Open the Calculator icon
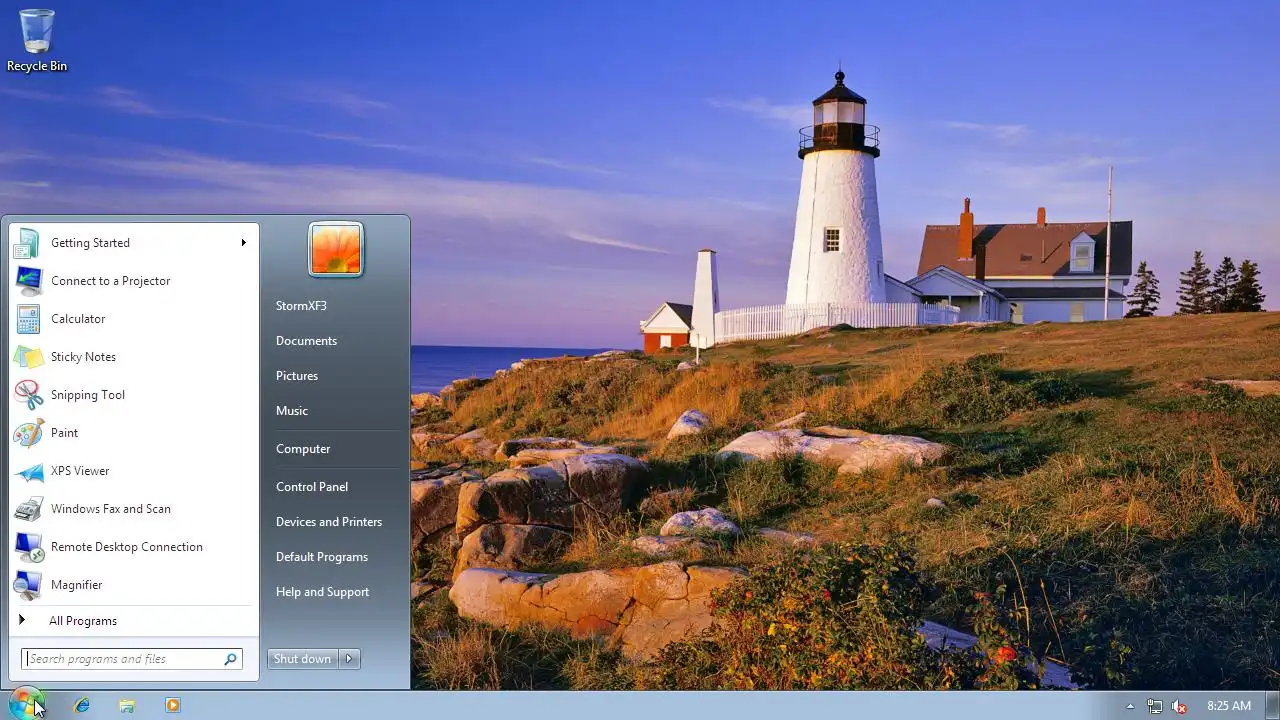Image resolution: width=1280 pixels, height=720 pixels. tap(28, 319)
